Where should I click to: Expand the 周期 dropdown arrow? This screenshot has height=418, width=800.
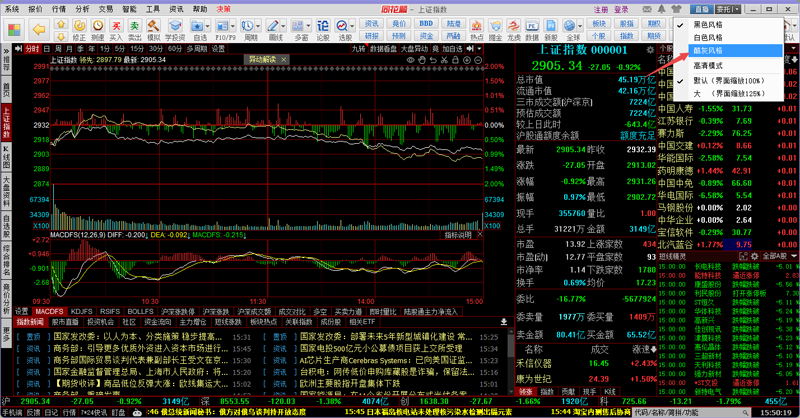(258, 26)
